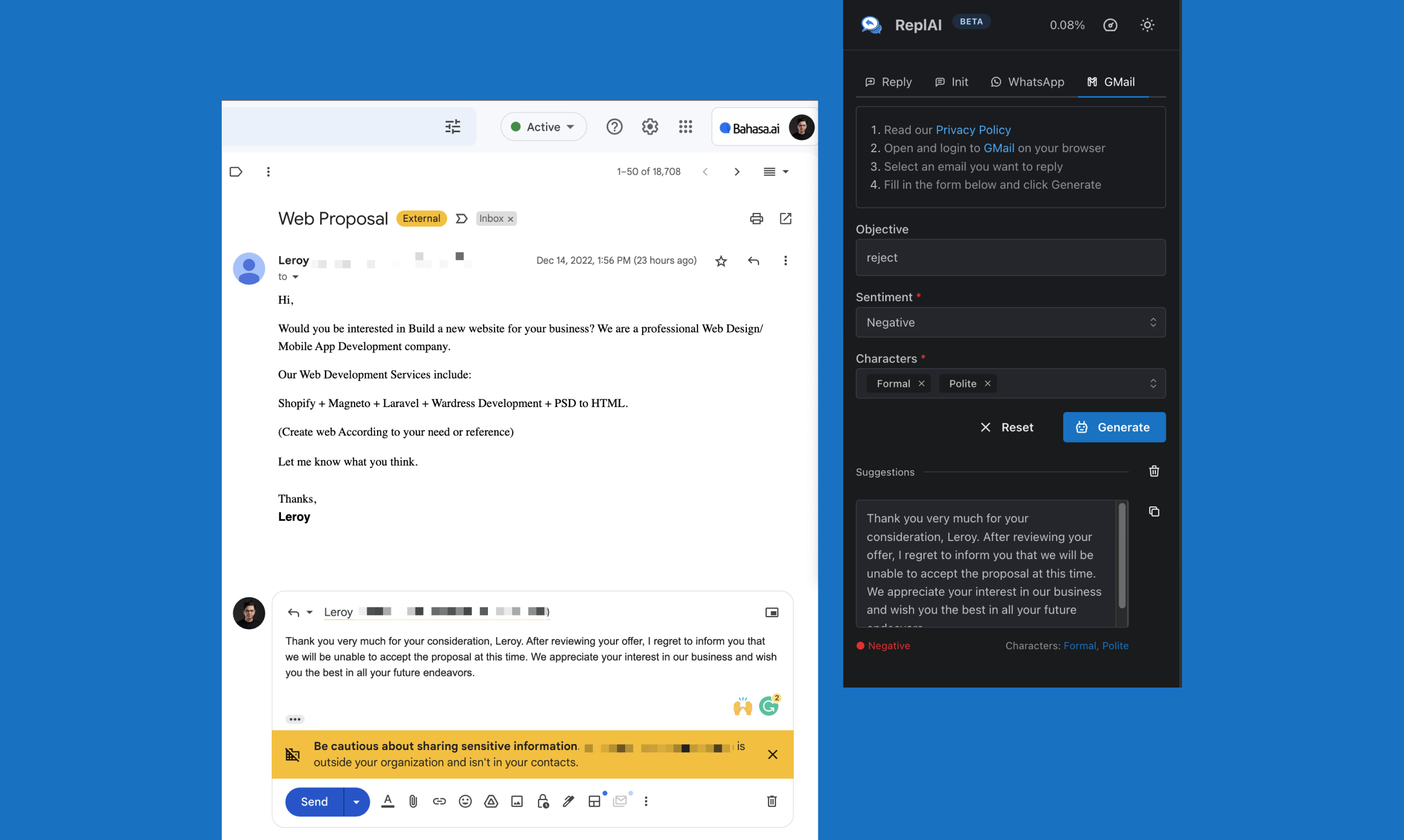This screenshot has height=840, width=1404.
Task: Expand recipient details under Leroy
Action: 295,277
